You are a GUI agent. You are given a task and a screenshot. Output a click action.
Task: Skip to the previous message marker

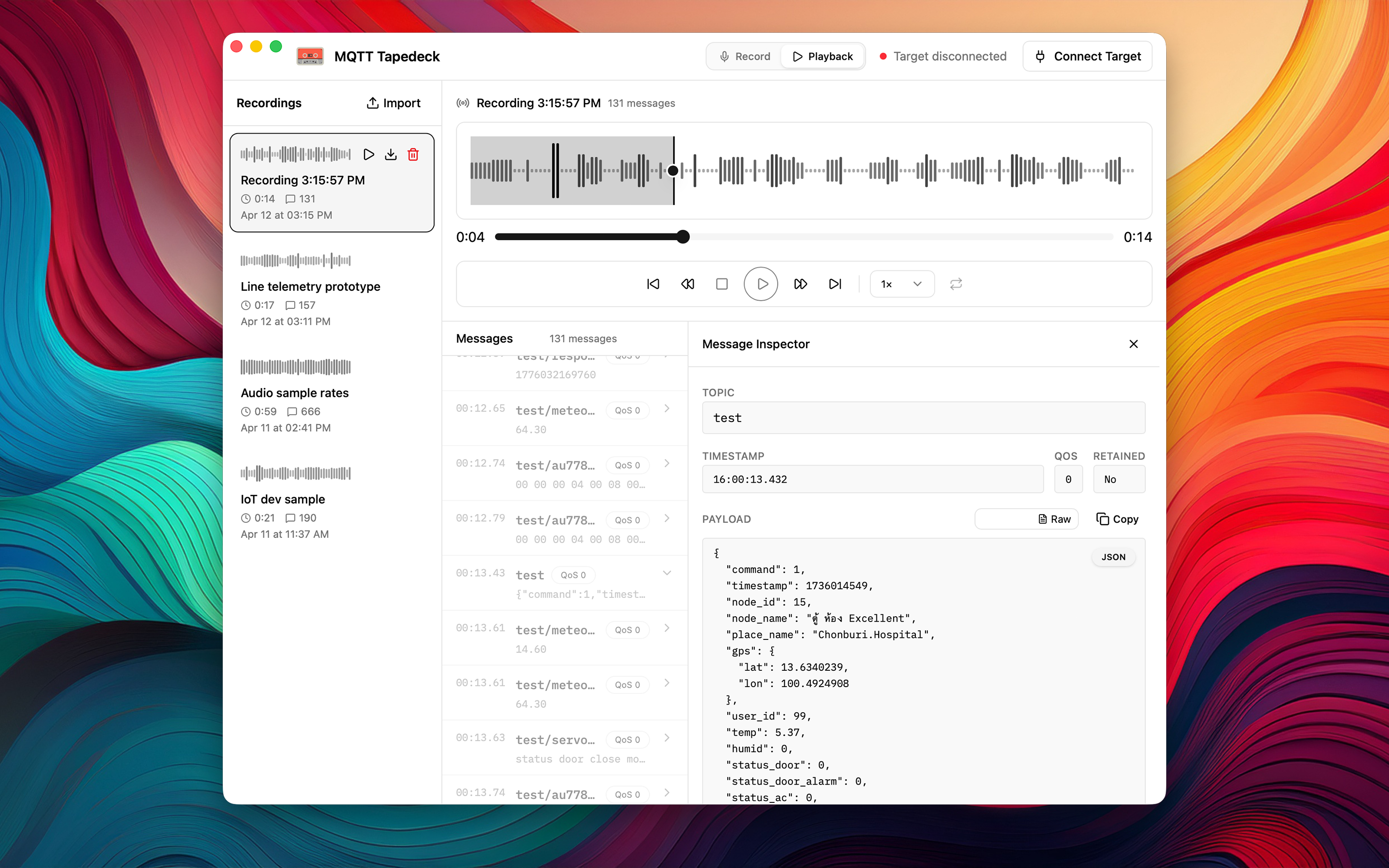pos(653,284)
